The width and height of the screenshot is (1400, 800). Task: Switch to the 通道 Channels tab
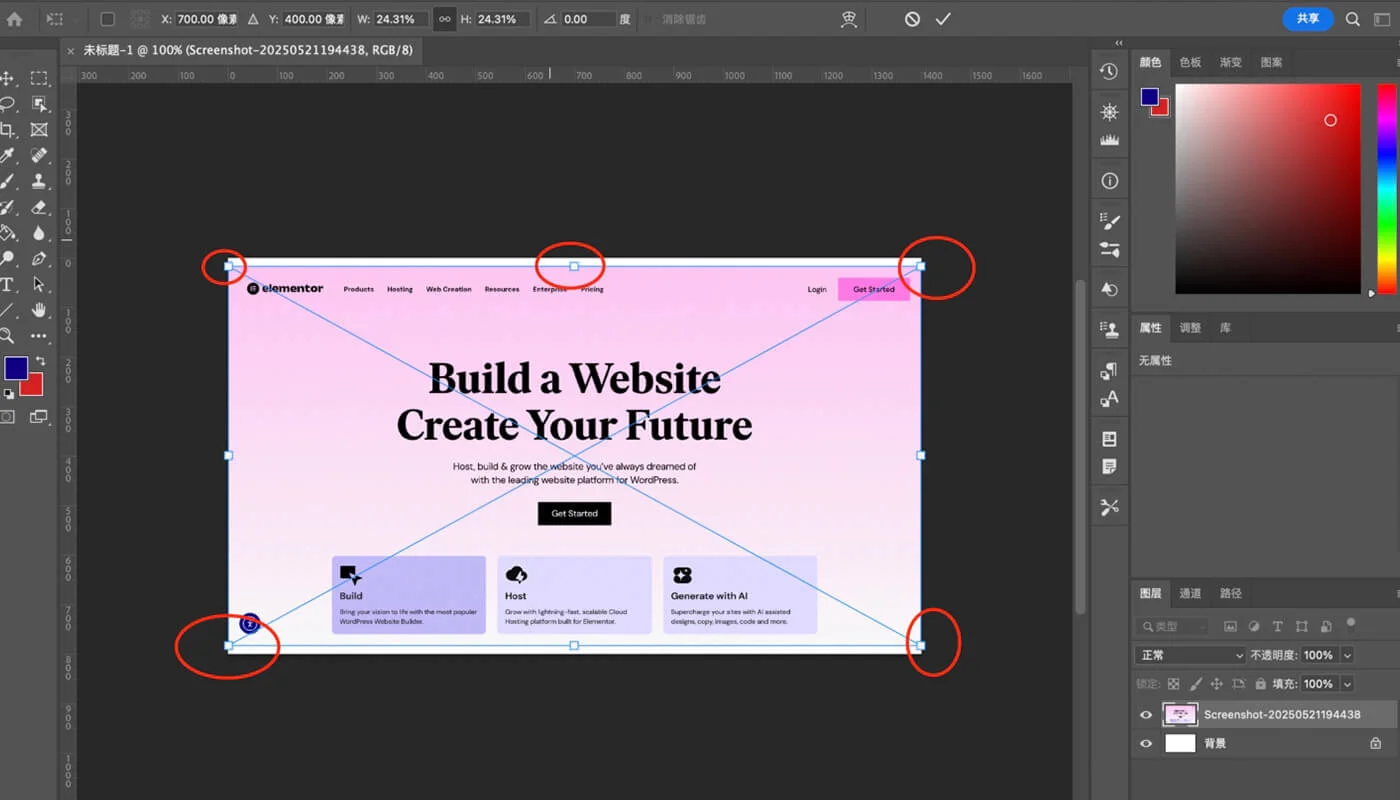[1190, 593]
